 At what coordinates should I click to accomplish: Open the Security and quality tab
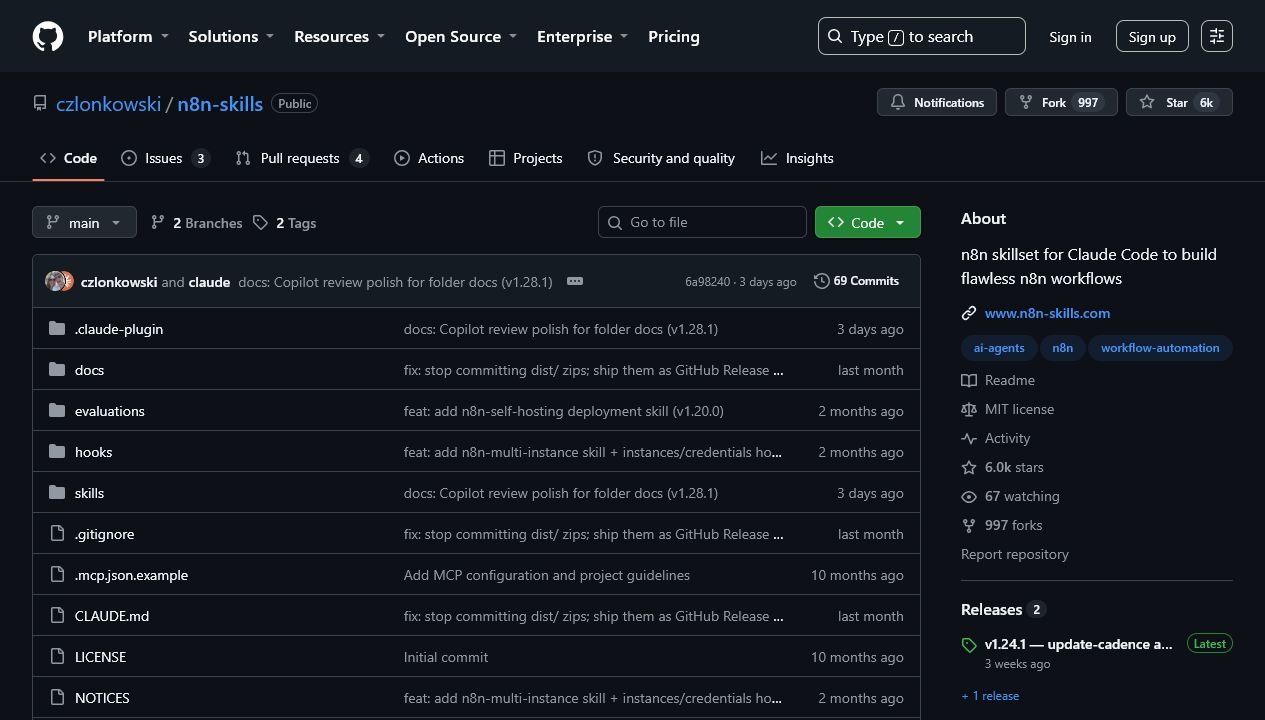coord(661,158)
